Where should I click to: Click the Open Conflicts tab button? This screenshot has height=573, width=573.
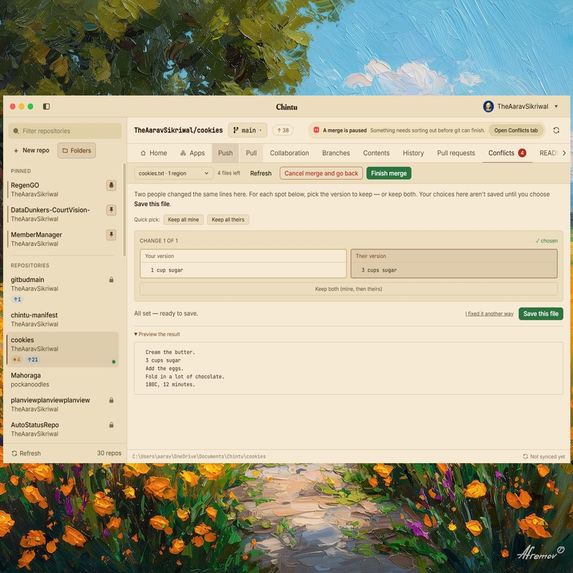(516, 130)
